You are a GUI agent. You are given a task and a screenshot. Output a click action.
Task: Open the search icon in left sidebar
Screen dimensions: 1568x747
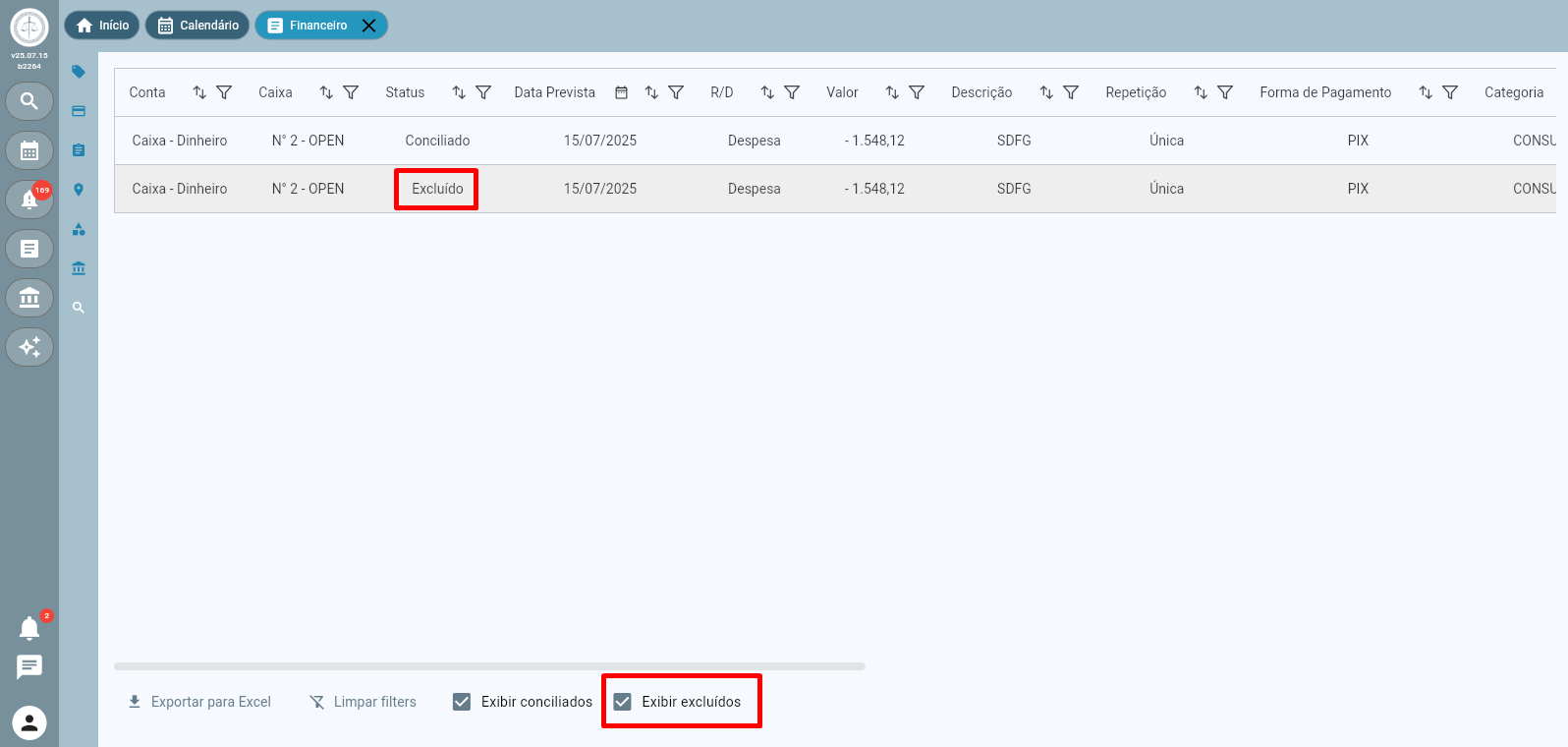tap(29, 101)
